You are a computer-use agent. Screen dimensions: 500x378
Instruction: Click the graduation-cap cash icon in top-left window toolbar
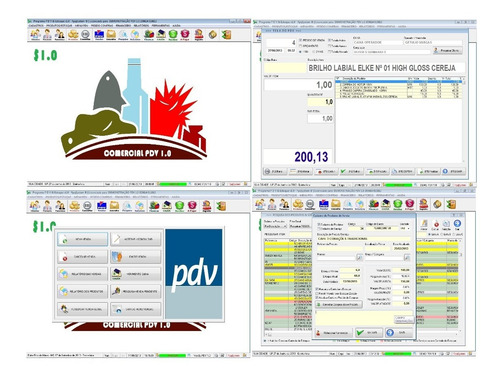161,34
